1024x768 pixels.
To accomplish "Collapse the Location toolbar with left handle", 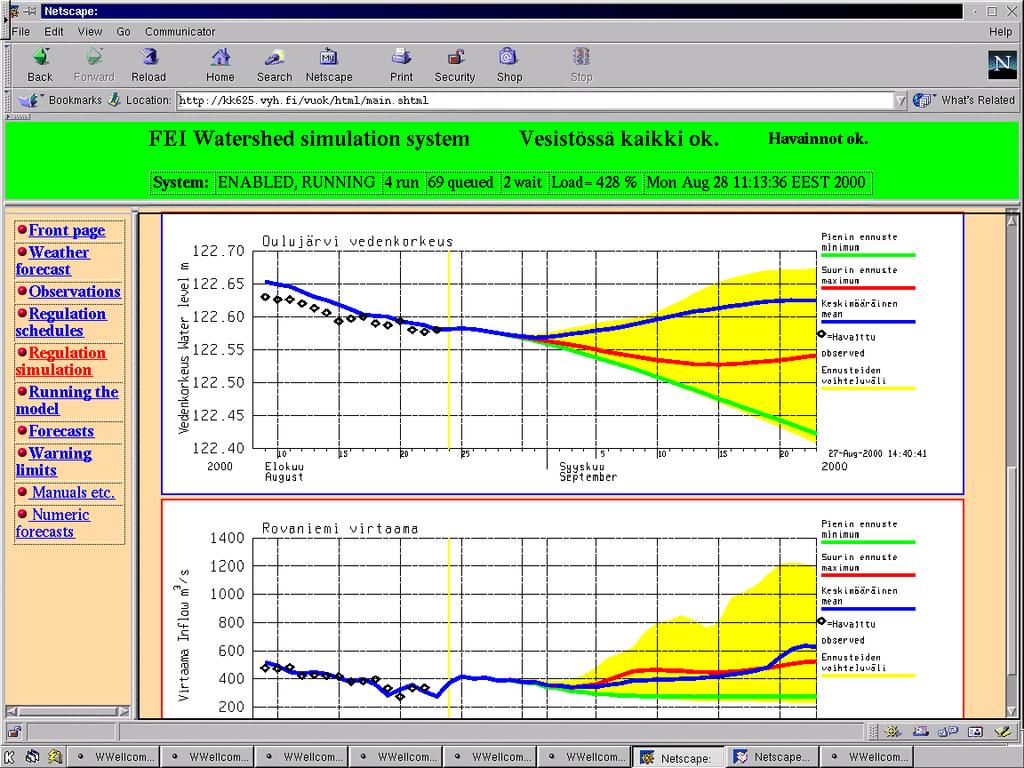I will click(x=7, y=101).
